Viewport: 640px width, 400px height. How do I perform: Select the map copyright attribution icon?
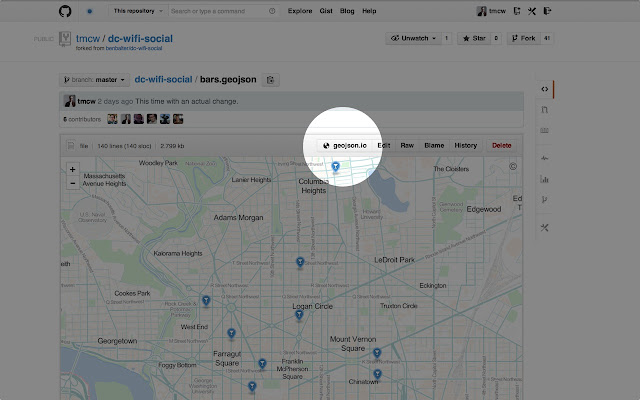point(513,166)
